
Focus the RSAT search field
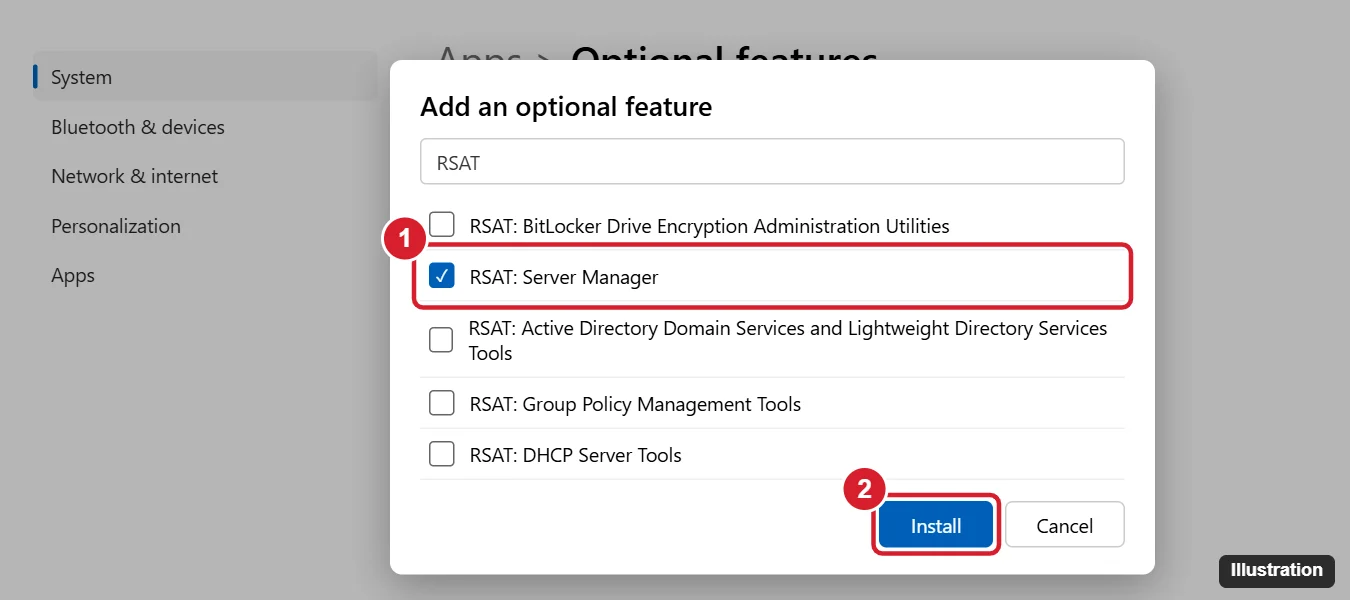point(772,162)
